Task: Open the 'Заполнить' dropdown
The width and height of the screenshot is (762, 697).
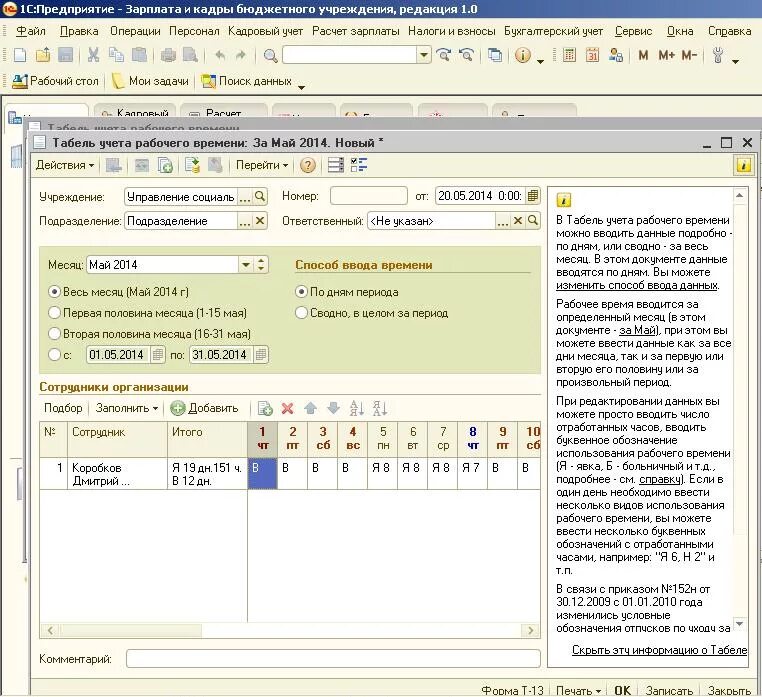Action: [127, 408]
